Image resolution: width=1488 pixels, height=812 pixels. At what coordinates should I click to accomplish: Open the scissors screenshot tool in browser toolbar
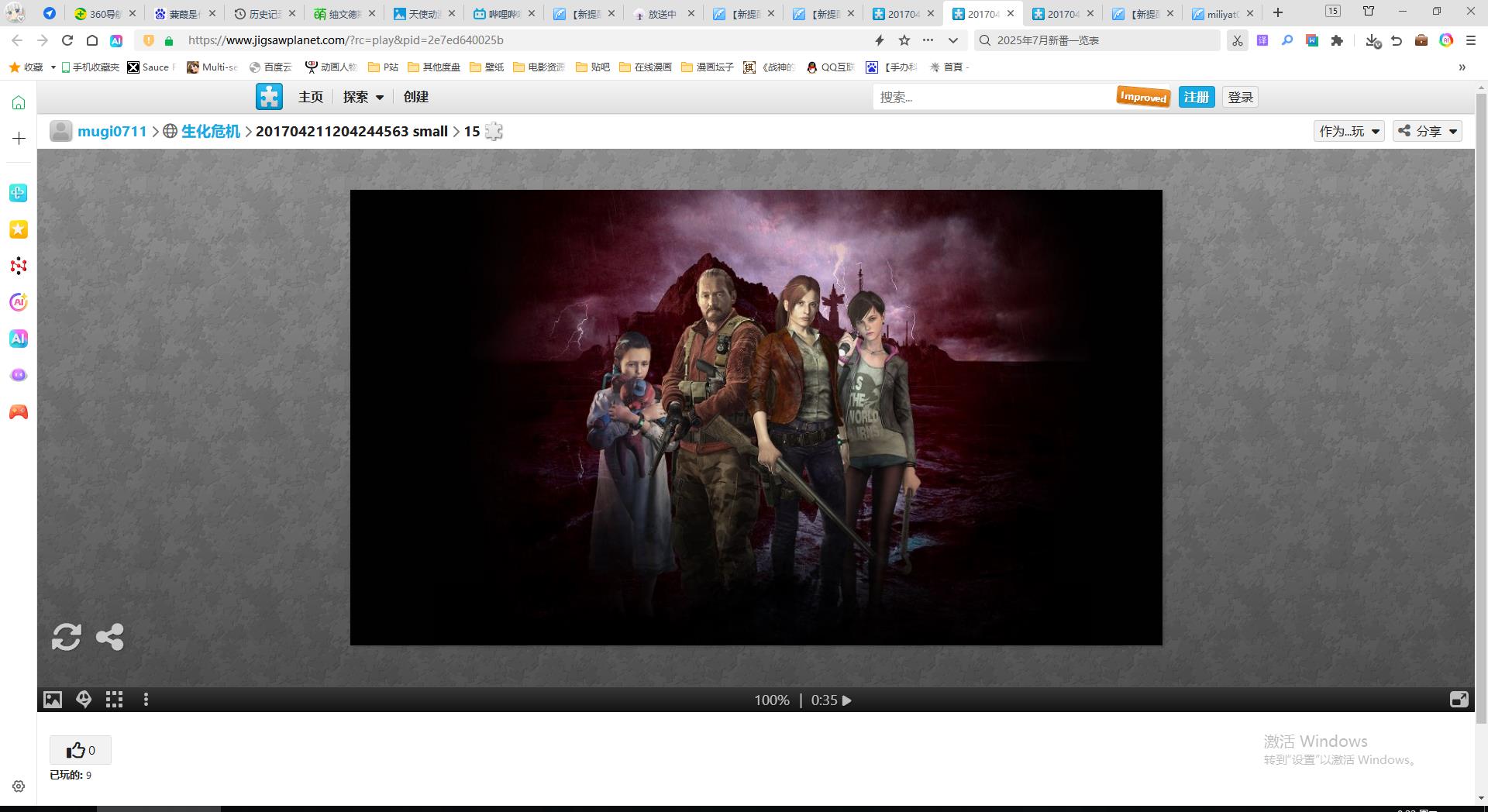pyautogui.click(x=1237, y=40)
